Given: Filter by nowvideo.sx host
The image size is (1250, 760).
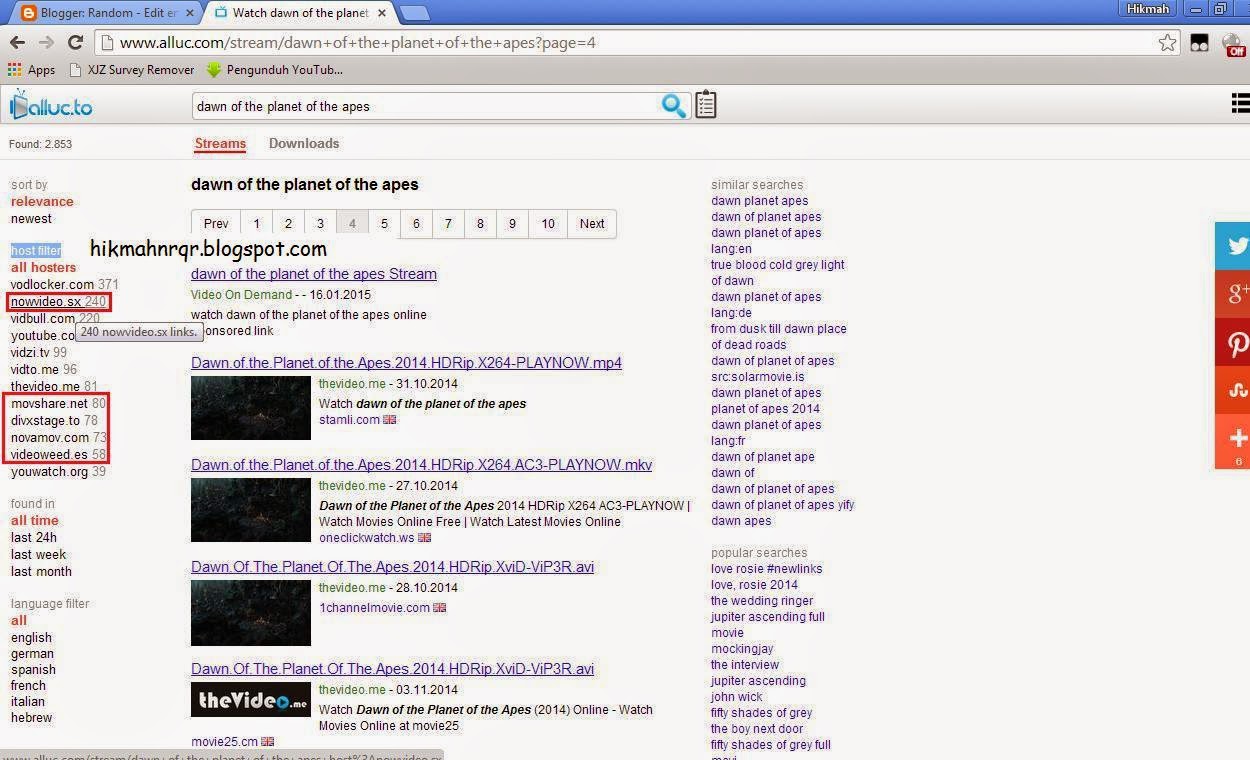Looking at the screenshot, I should [x=58, y=302].
